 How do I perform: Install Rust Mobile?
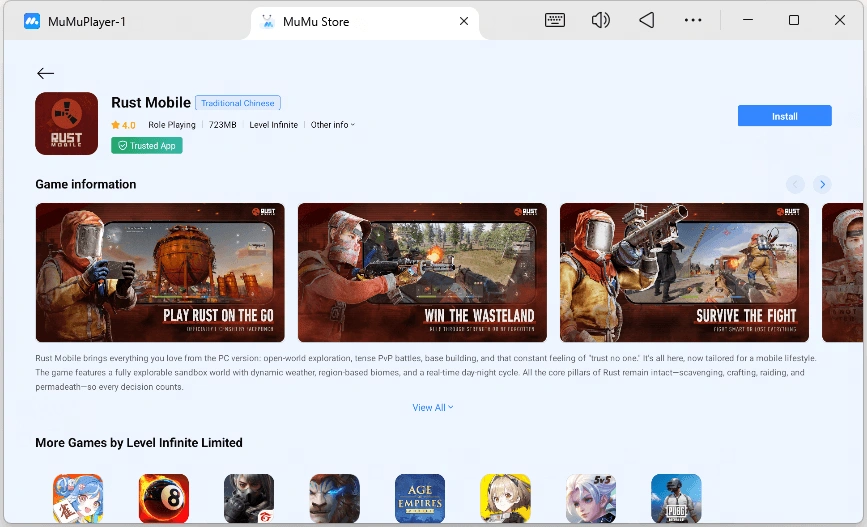[784, 116]
